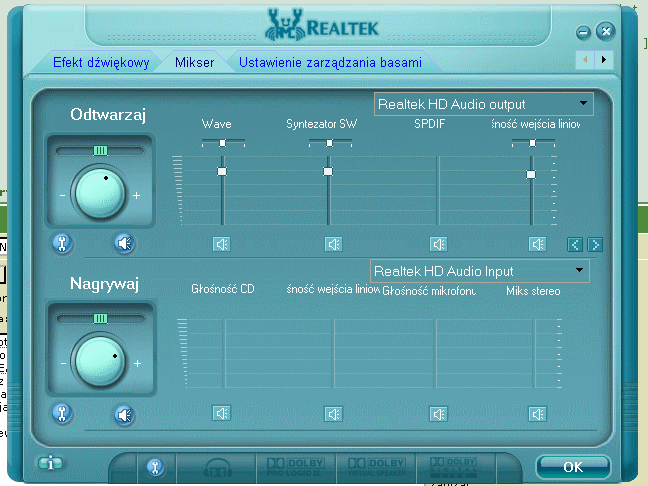The width and height of the screenshot is (648, 486).
Task: Mute the Wave playback channel
Action: 222,244
